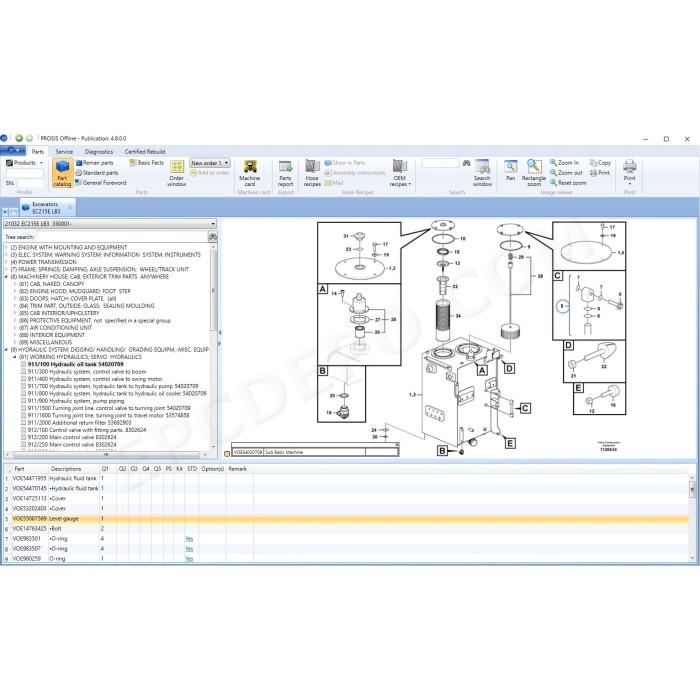This screenshot has width=700, height=700.
Task: Click Yes link in VOE983501 row
Action: (189, 539)
